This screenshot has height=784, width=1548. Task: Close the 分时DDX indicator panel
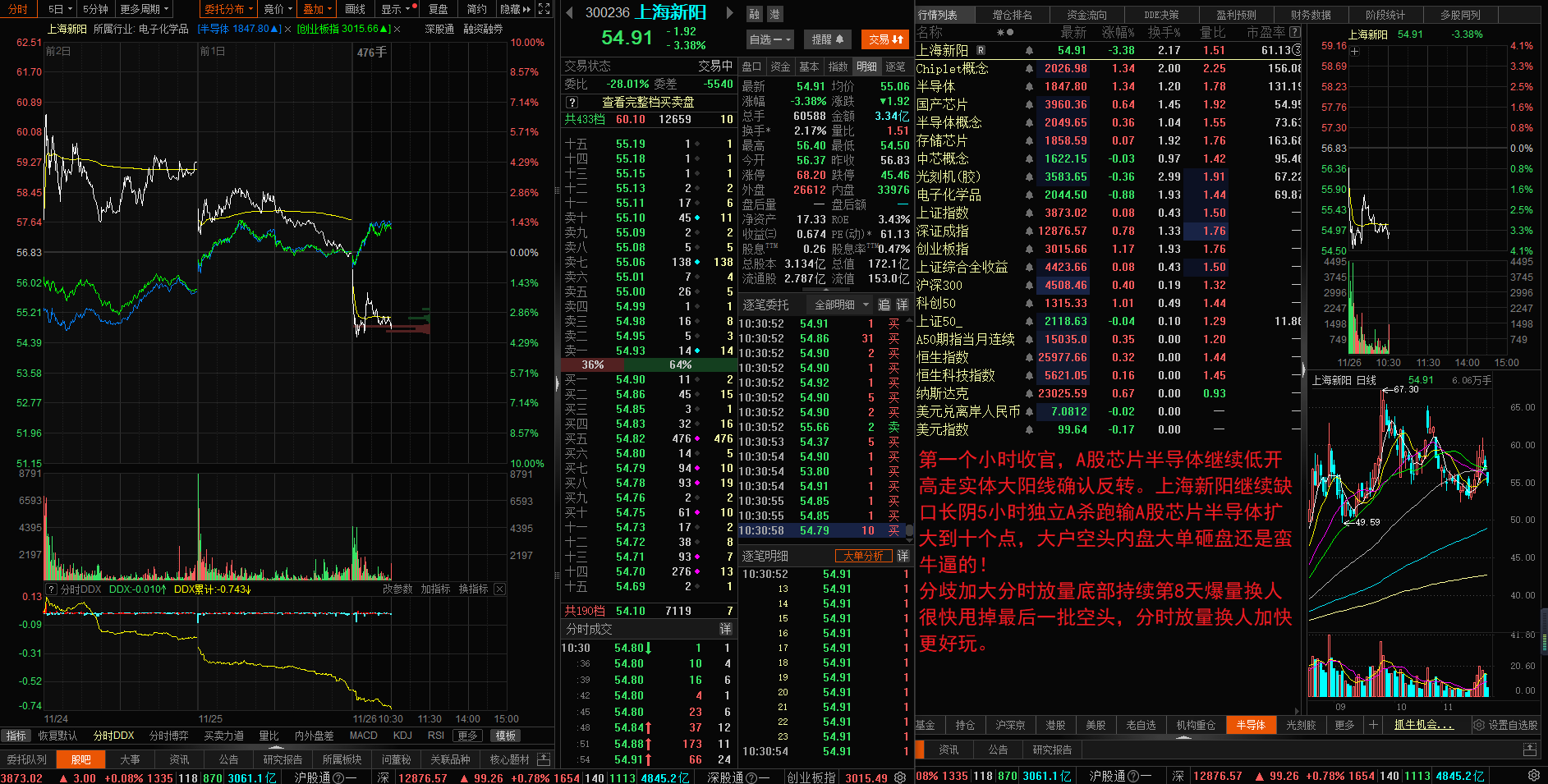point(499,589)
